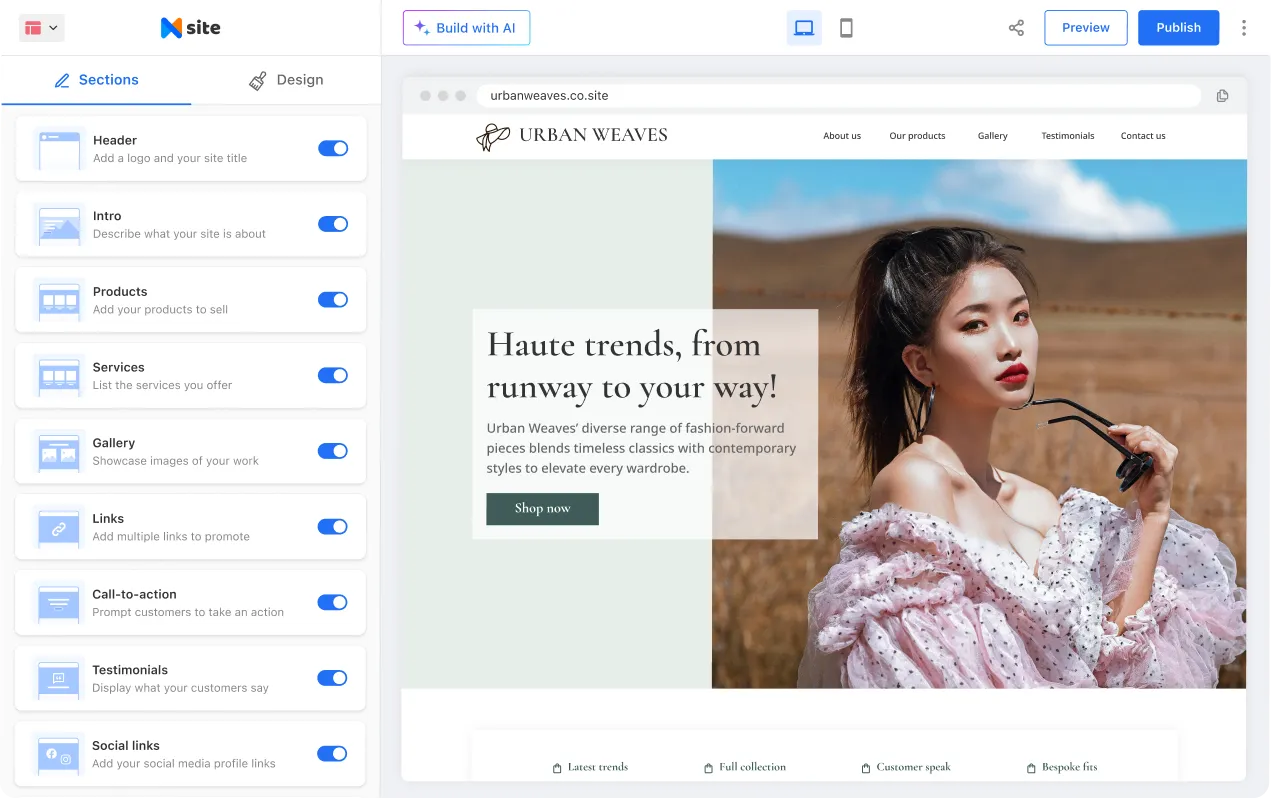Click 'Urban Weaves' diverse range' paragraph
The width and height of the screenshot is (1271, 799).
[641, 448]
